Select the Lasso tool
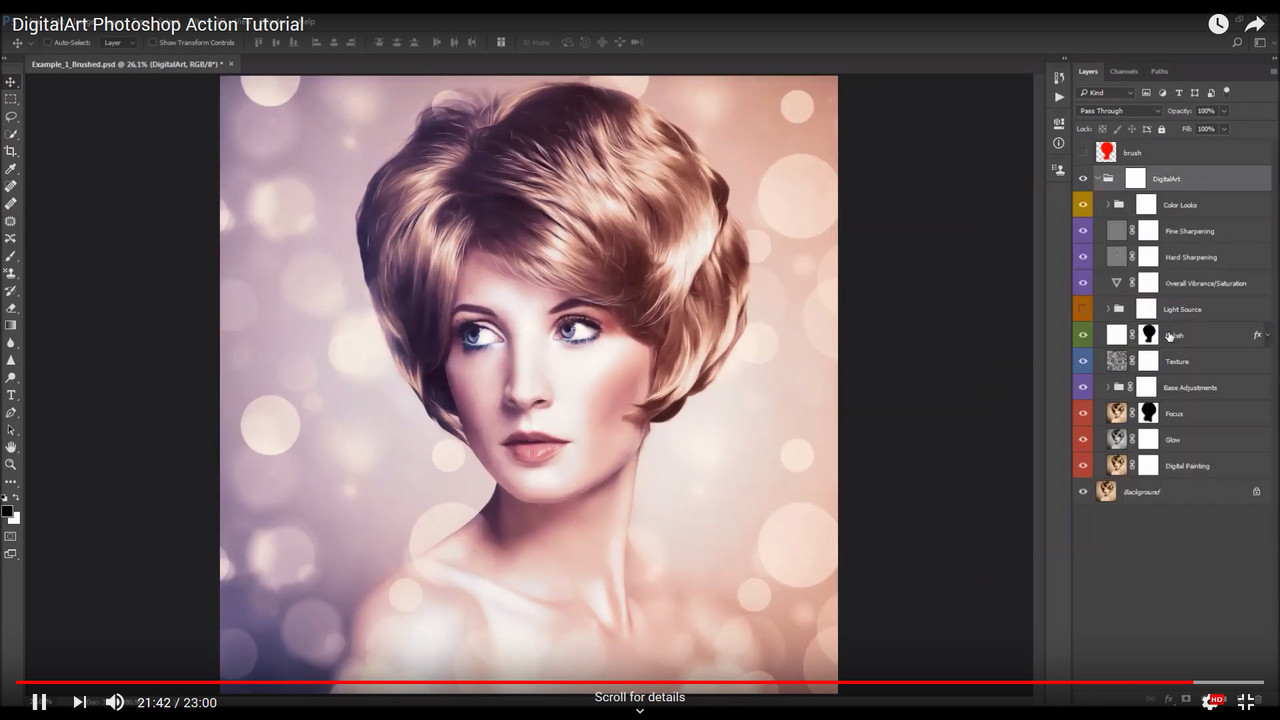Screen dimensions: 1280x720 [11, 116]
